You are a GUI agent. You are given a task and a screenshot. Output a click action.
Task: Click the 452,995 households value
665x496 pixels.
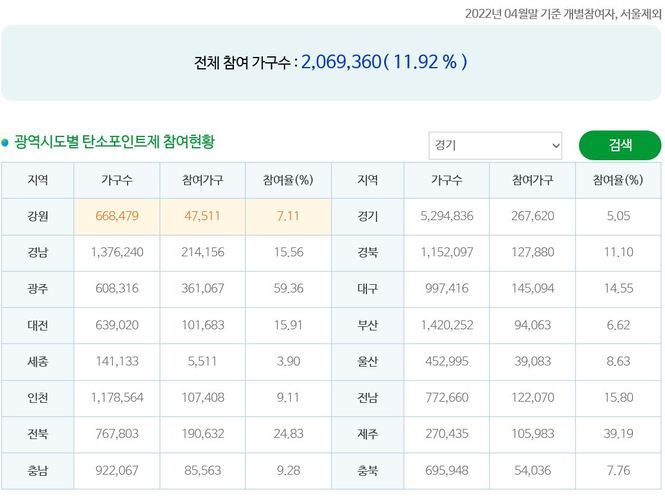(447, 361)
